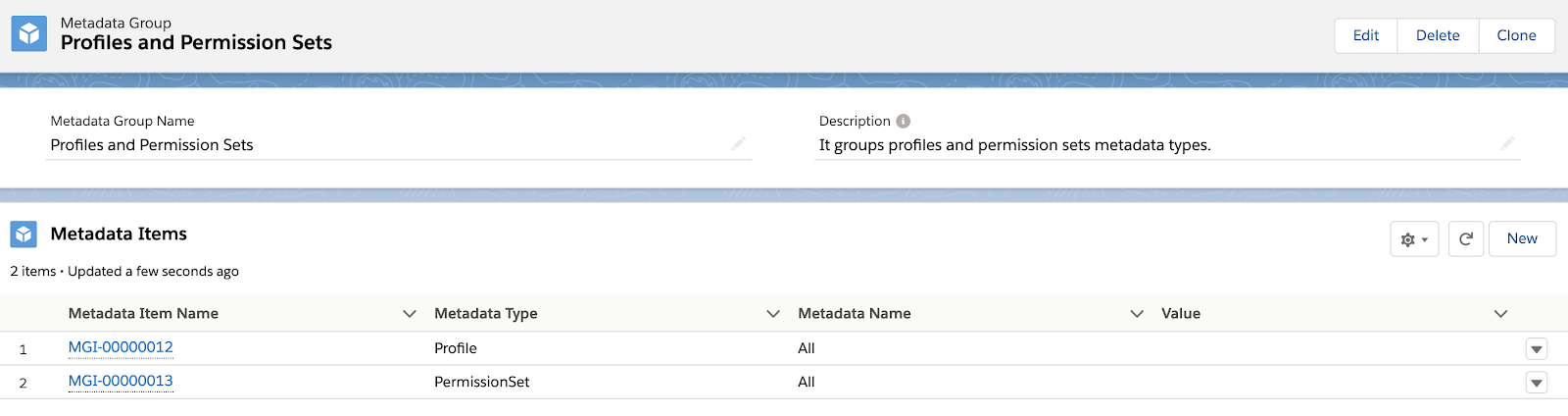Image resolution: width=1568 pixels, height=416 pixels.
Task: Expand Value column menu
Action: (1500, 314)
